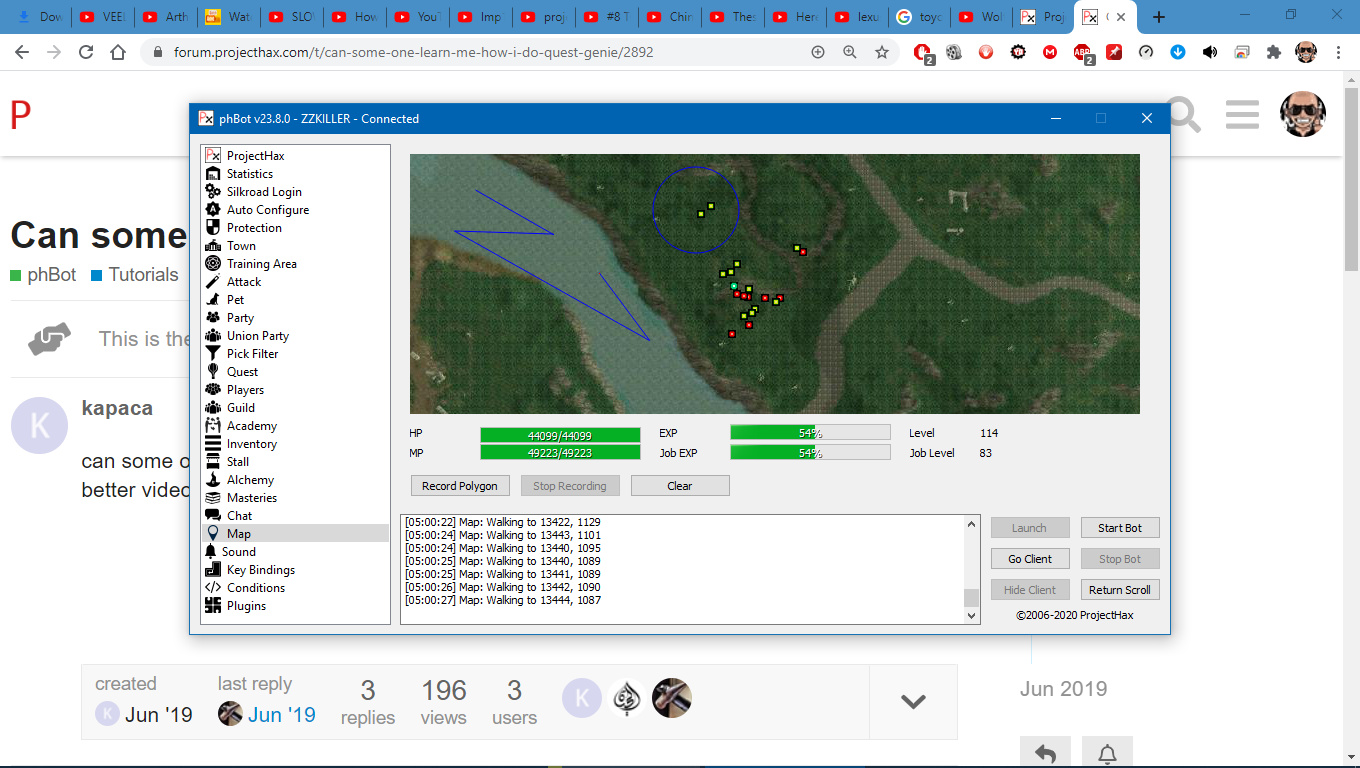The image size is (1360, 768).
Task: Select the Key Bindings icon
Action: tap(212, 570)
